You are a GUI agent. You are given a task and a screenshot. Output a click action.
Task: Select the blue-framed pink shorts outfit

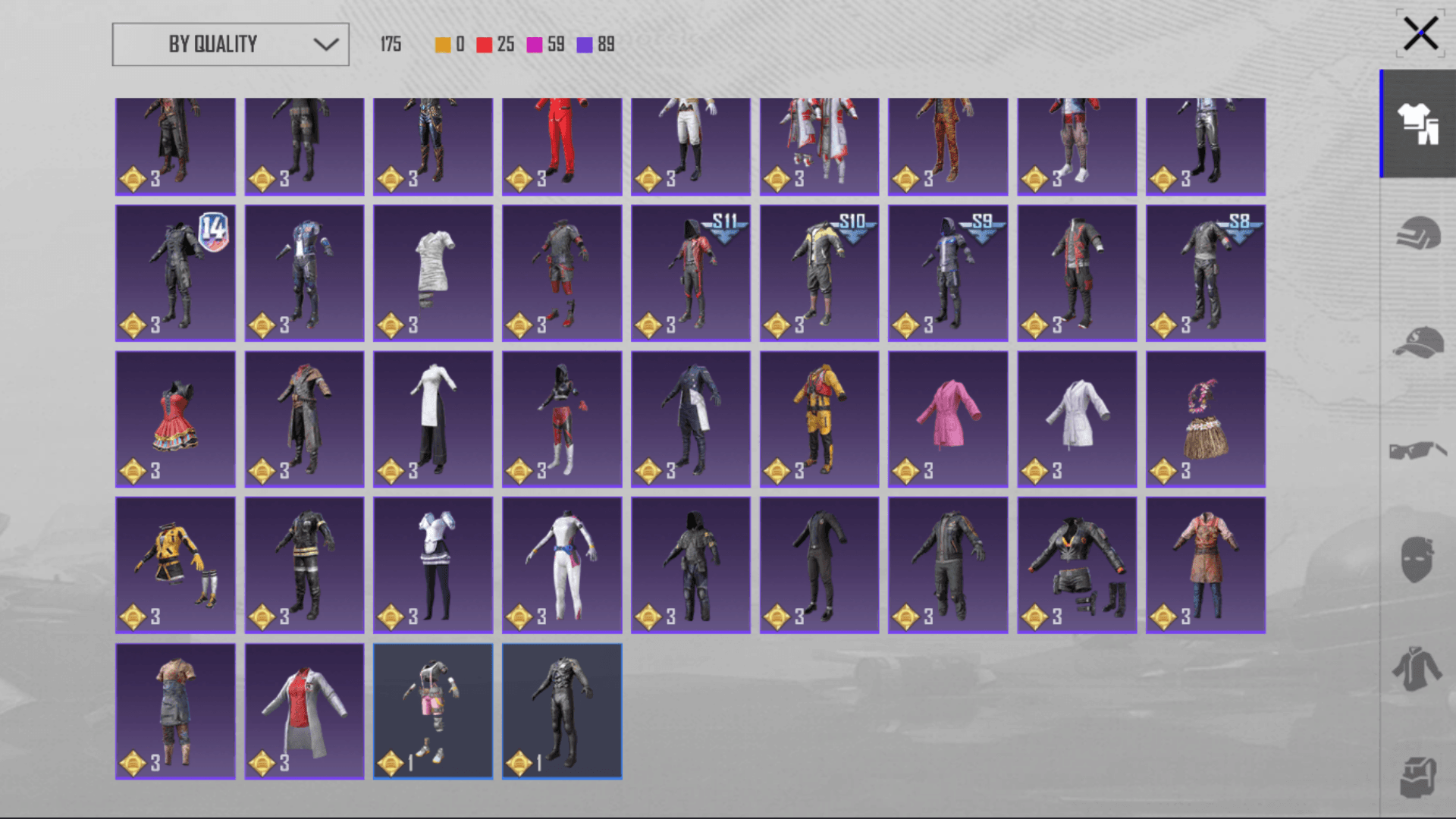click(433, 711)
